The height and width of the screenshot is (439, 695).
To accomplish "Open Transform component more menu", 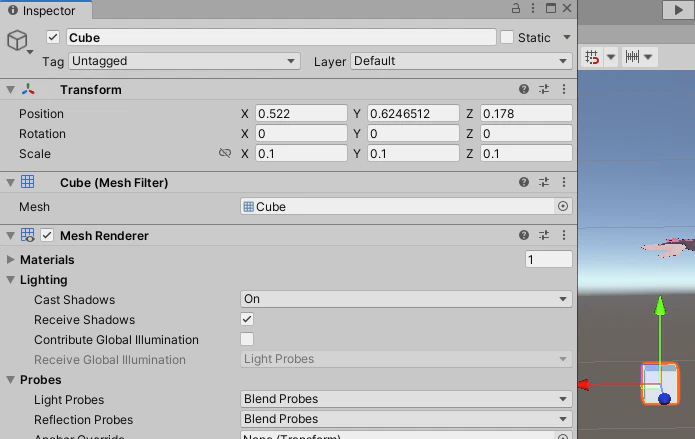I will coord(564,89).
